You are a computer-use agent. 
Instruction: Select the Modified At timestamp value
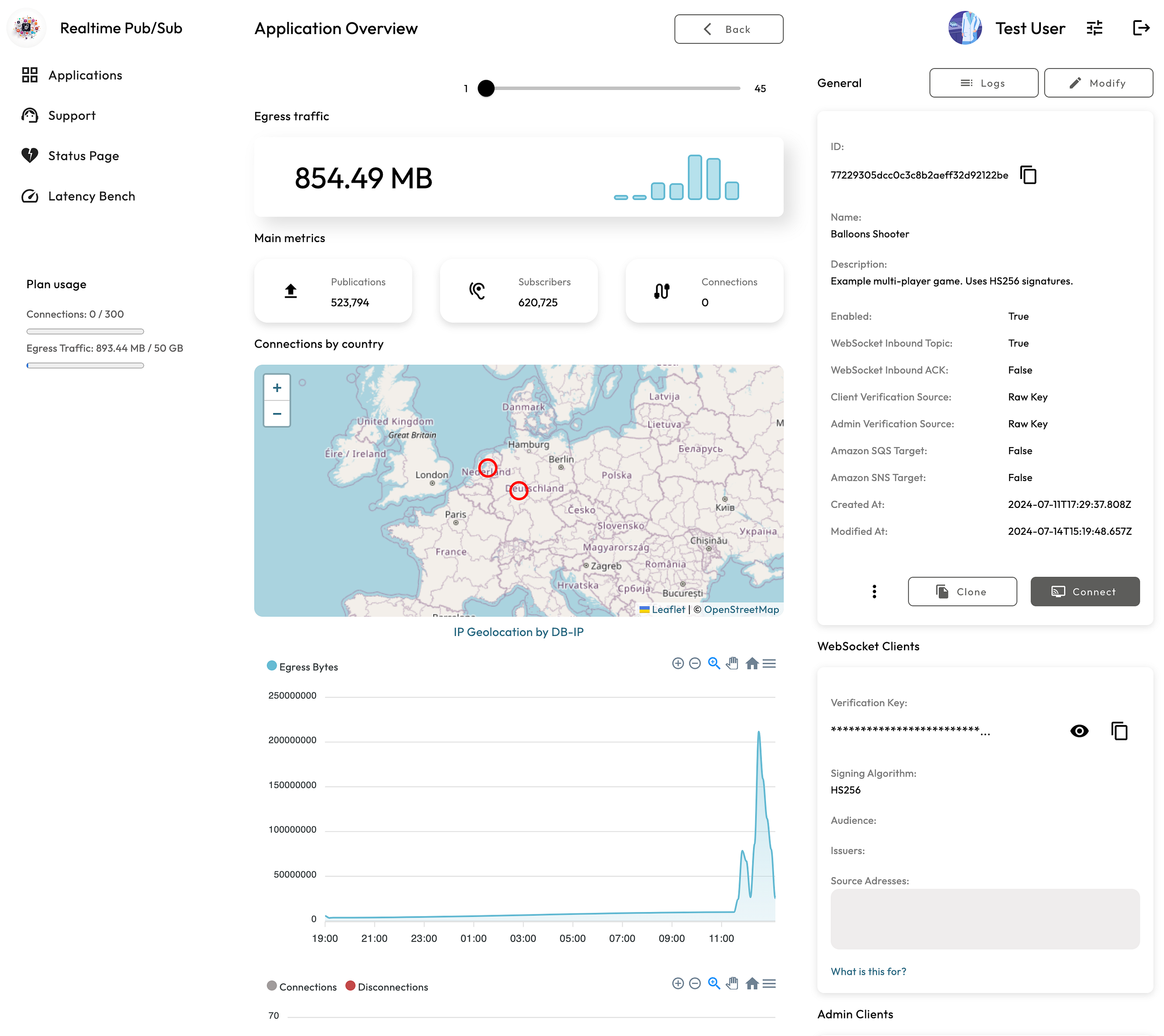pyautogui.click(x=1070, y=532)
